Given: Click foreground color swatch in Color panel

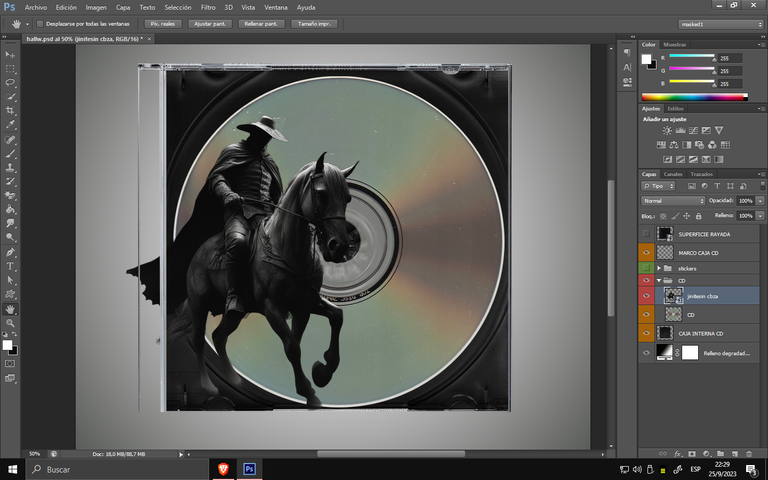Looking at the screenshot, I should 647,59.
